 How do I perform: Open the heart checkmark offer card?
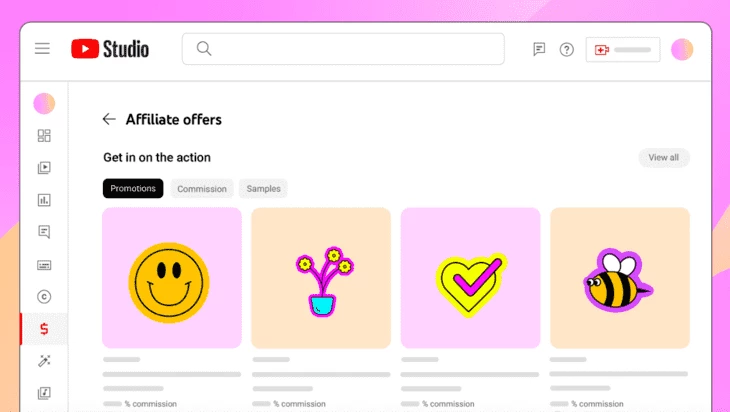pyautogui.click(x=470, y=278)
